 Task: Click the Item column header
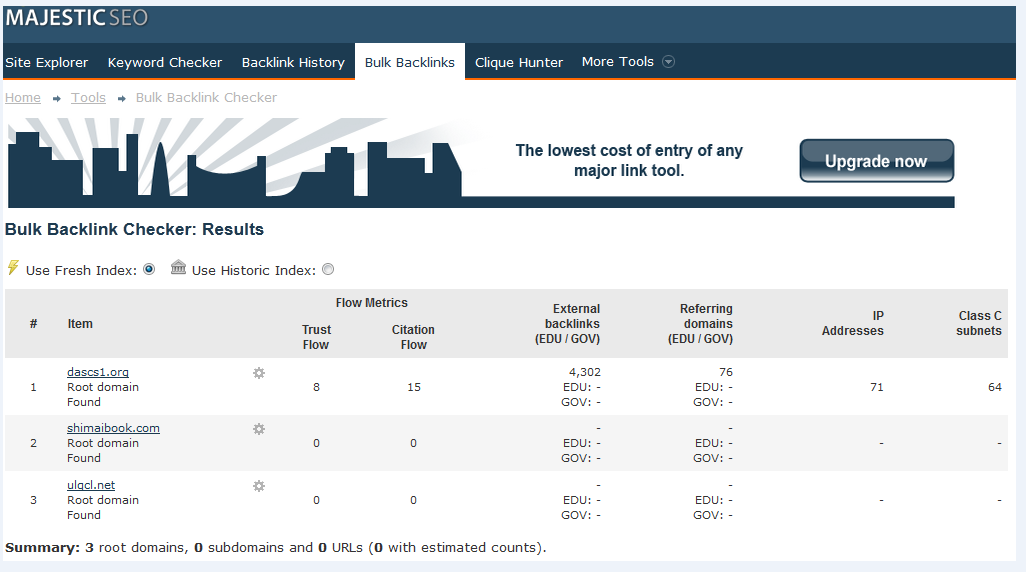click(x=80, y=324)
